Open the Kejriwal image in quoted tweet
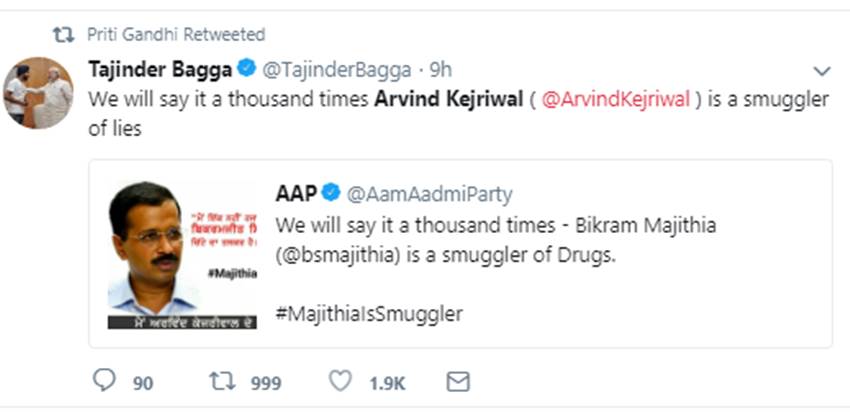Screen dimensions: 850x418 pos(182,254)
